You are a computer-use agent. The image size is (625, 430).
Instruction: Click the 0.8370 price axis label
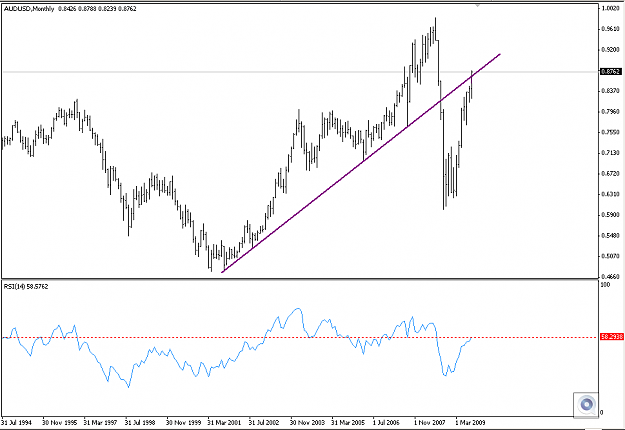tap(610, 91)
